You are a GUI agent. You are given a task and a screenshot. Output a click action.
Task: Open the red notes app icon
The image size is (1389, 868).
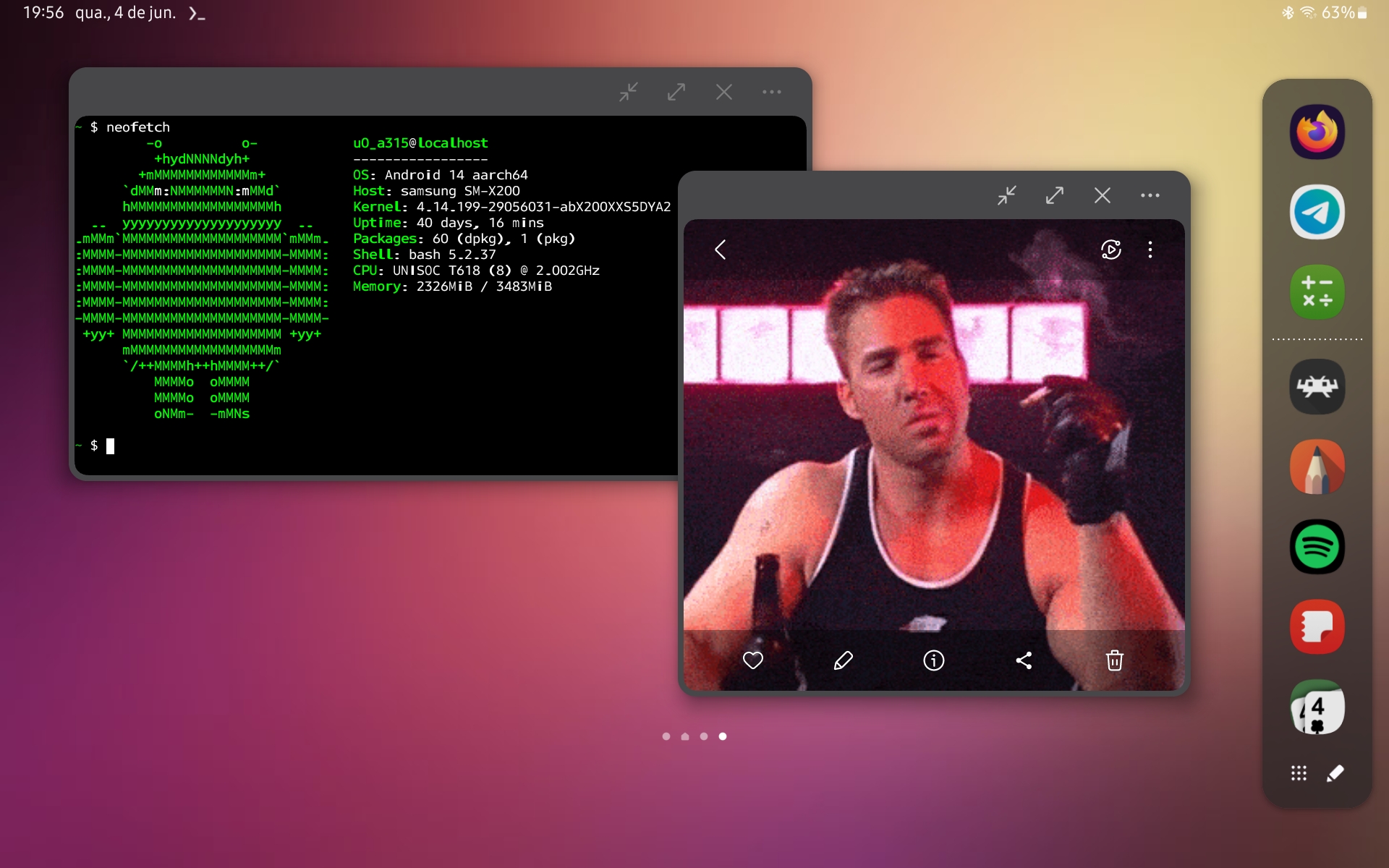pyautogui.click(x=1317, y=627)
